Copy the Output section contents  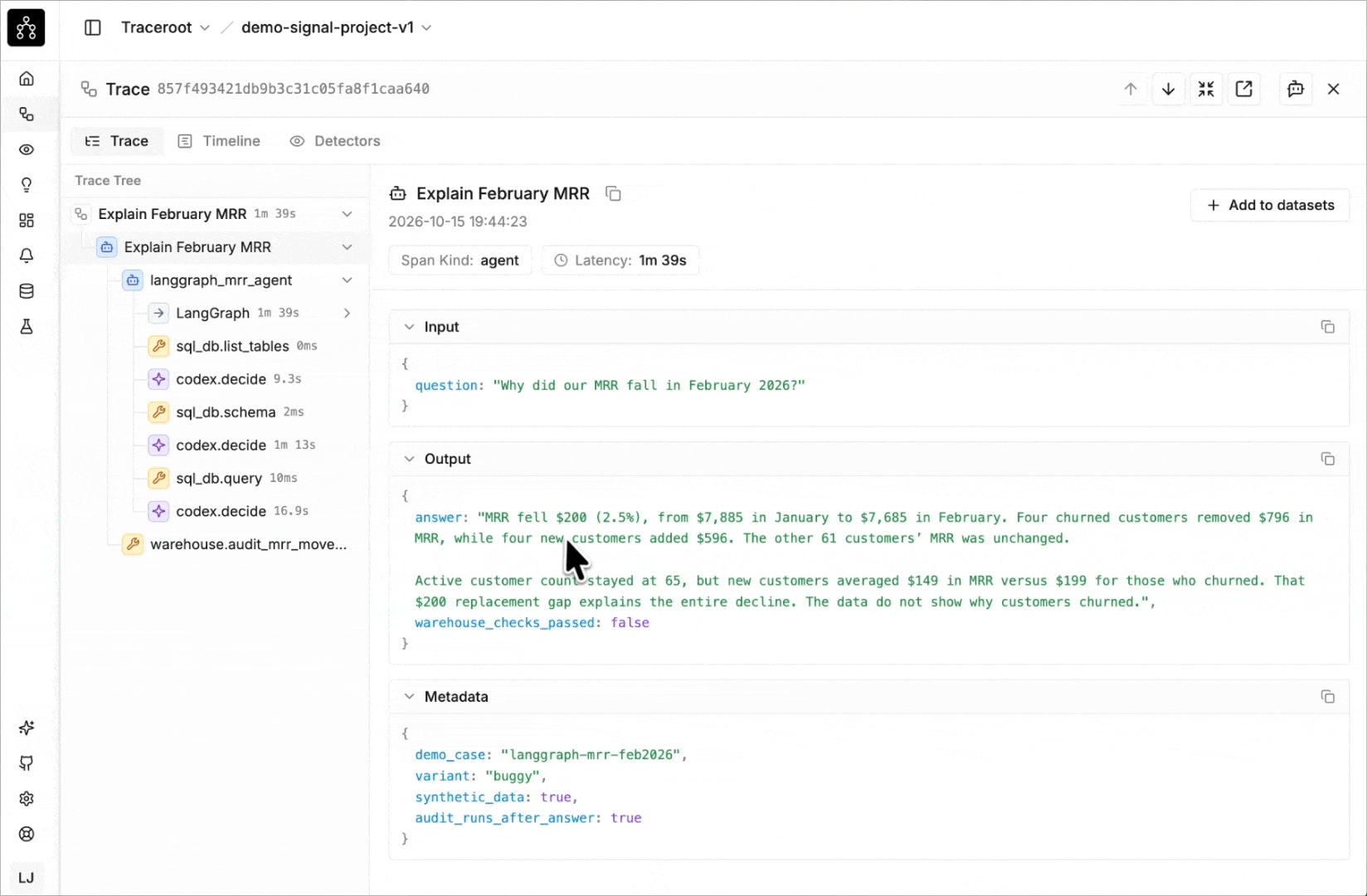pyautogui.click(x=1328, y=459)
